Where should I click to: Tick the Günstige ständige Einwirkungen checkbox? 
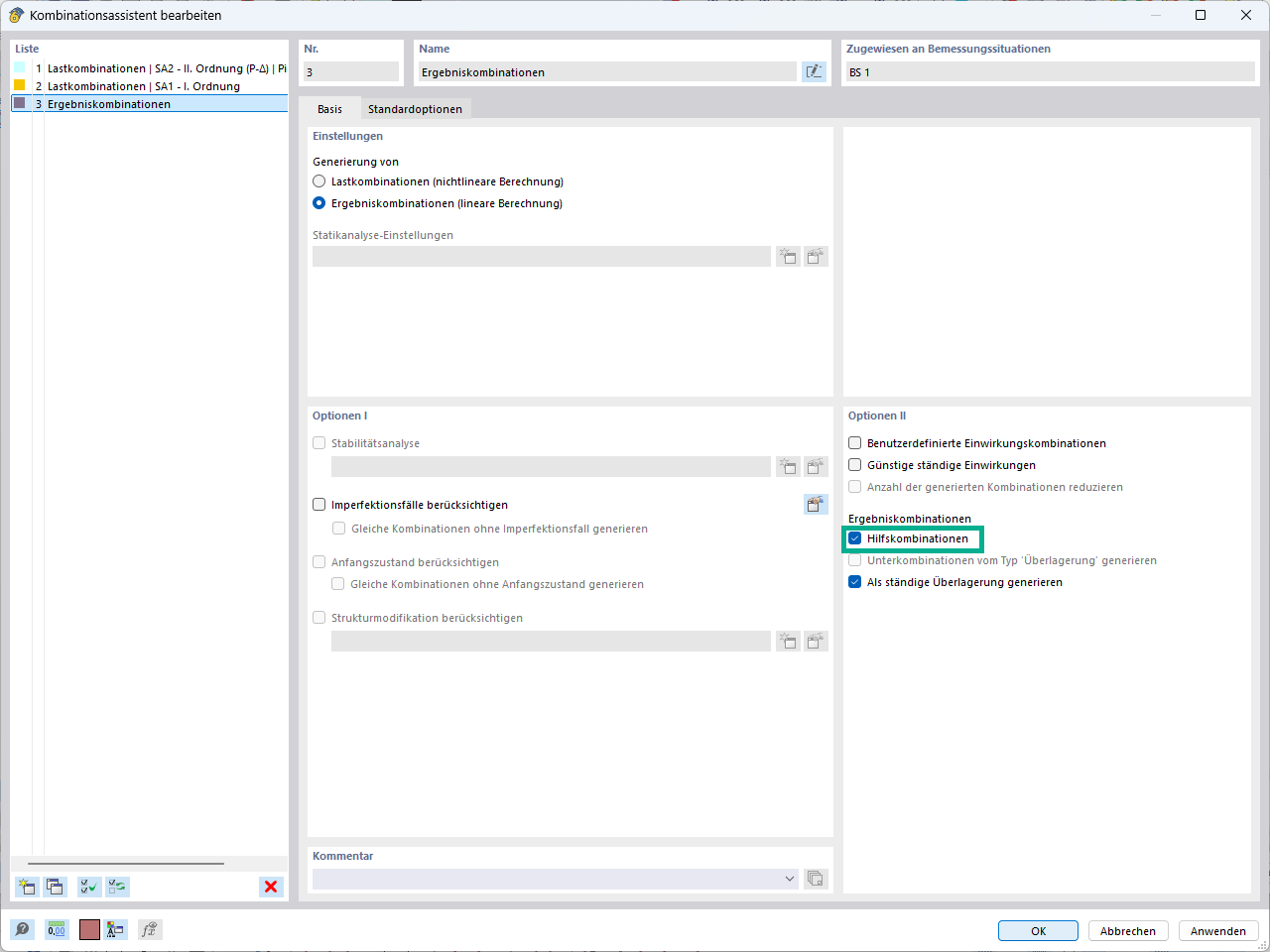coord(854,465)
